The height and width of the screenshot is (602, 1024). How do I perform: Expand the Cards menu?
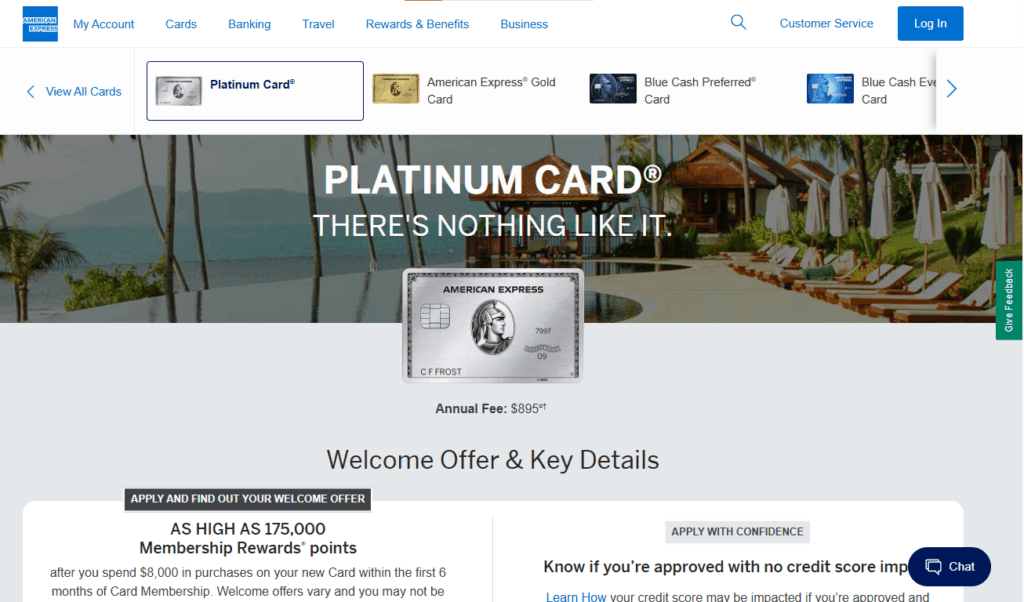click(181, 24)
